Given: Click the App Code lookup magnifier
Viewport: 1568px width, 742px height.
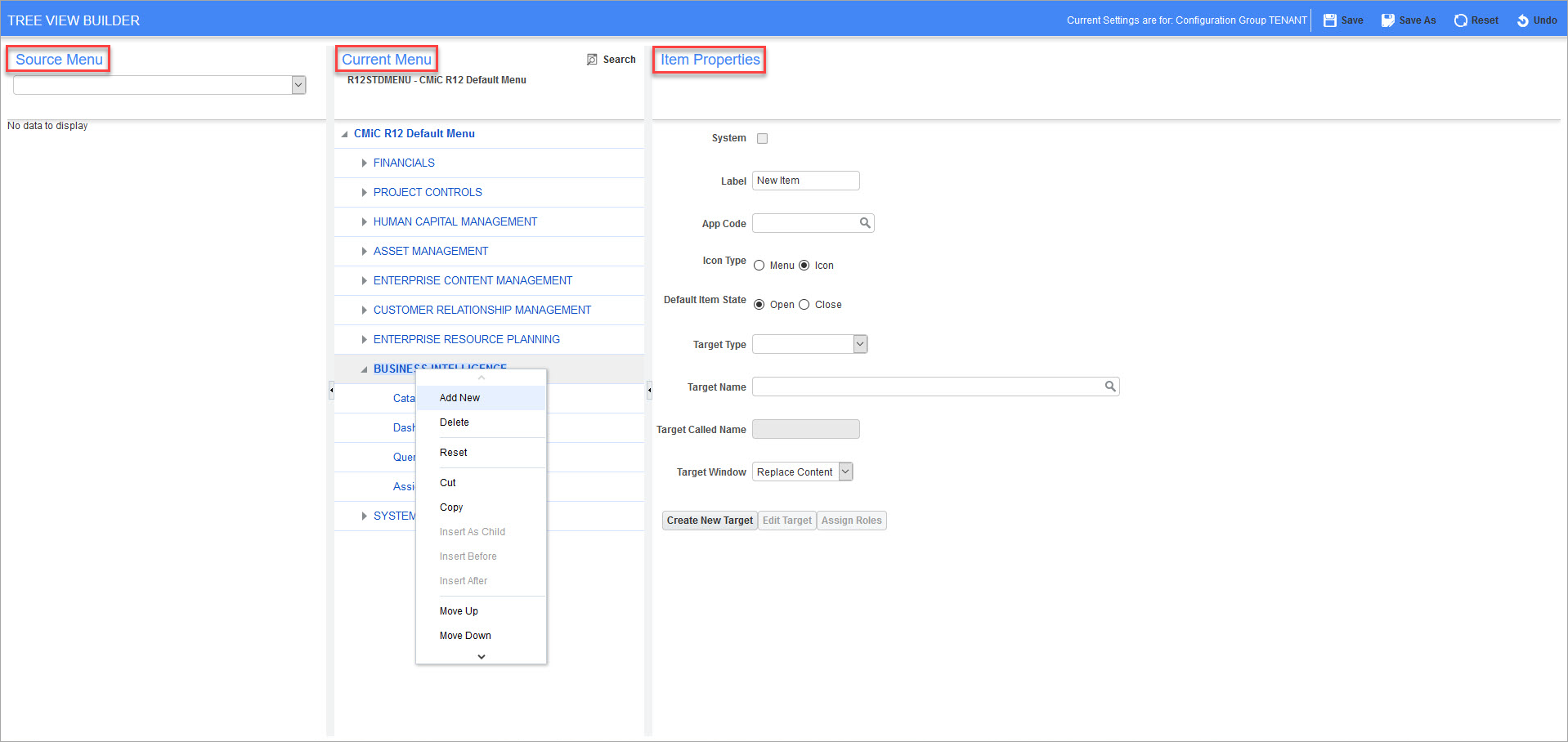Looking at the screenshot, I should click(865, 222).
